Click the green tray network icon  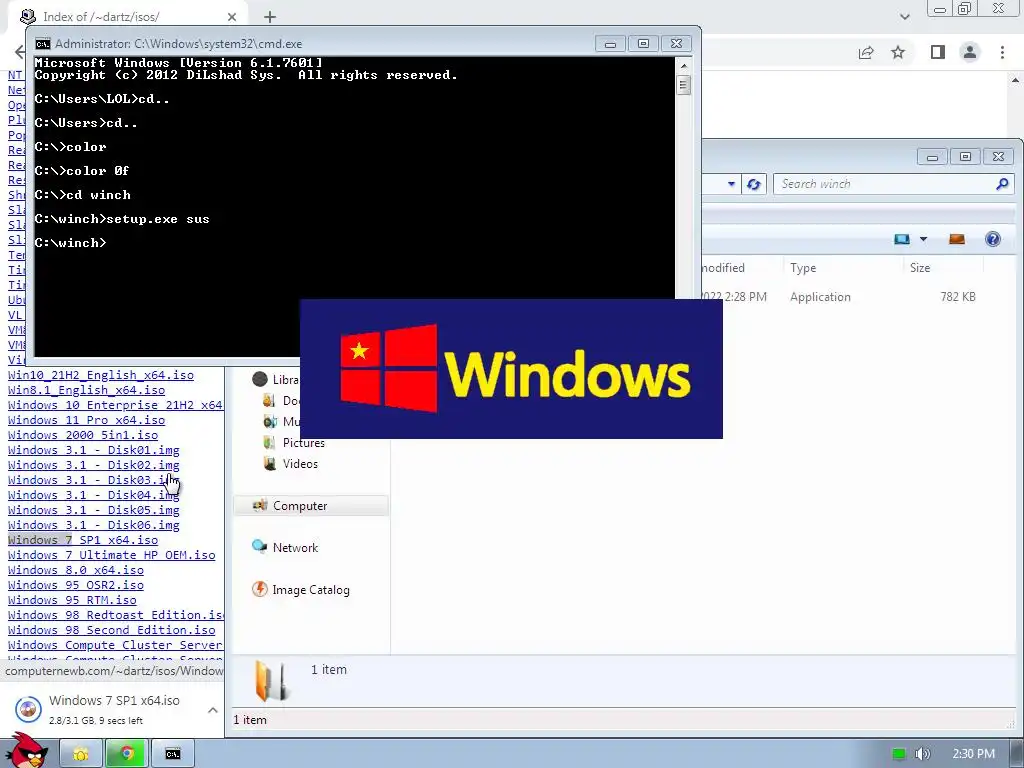[899, 754]
